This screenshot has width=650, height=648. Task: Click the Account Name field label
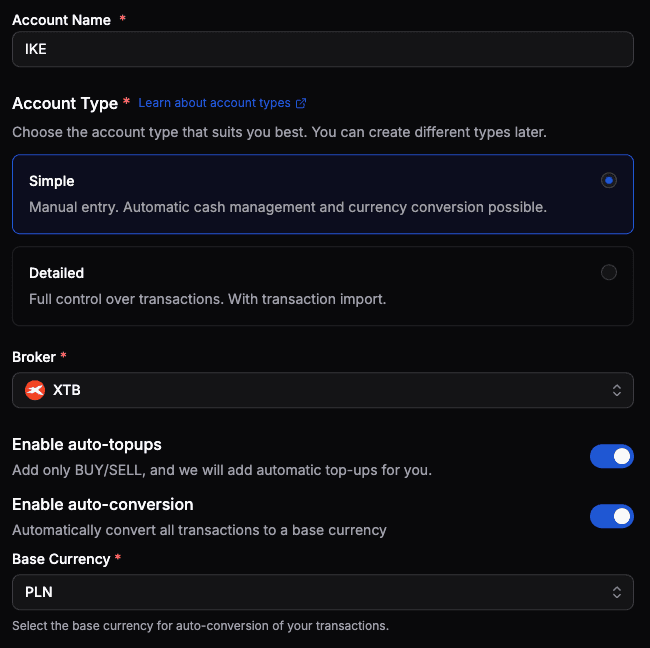(x=61, y=20)
